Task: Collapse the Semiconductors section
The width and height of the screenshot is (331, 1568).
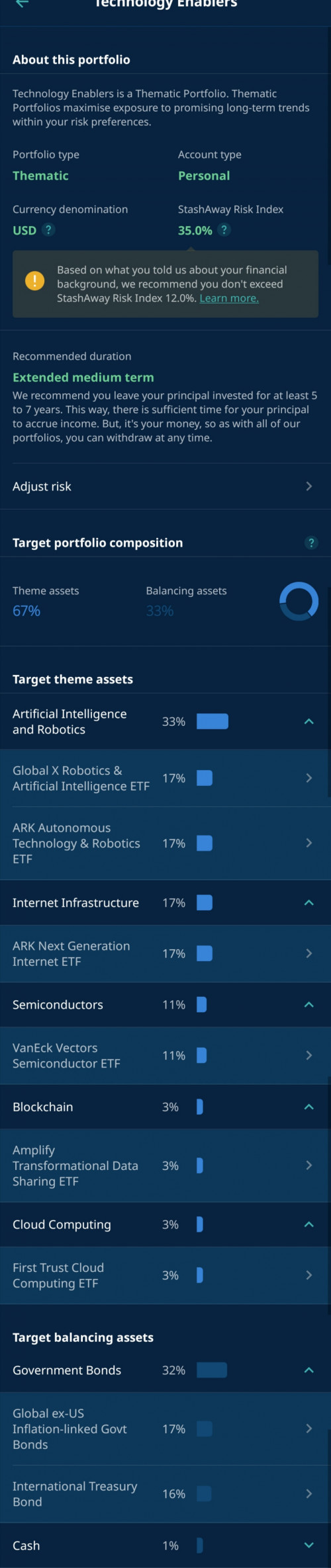Action: 308,1004
